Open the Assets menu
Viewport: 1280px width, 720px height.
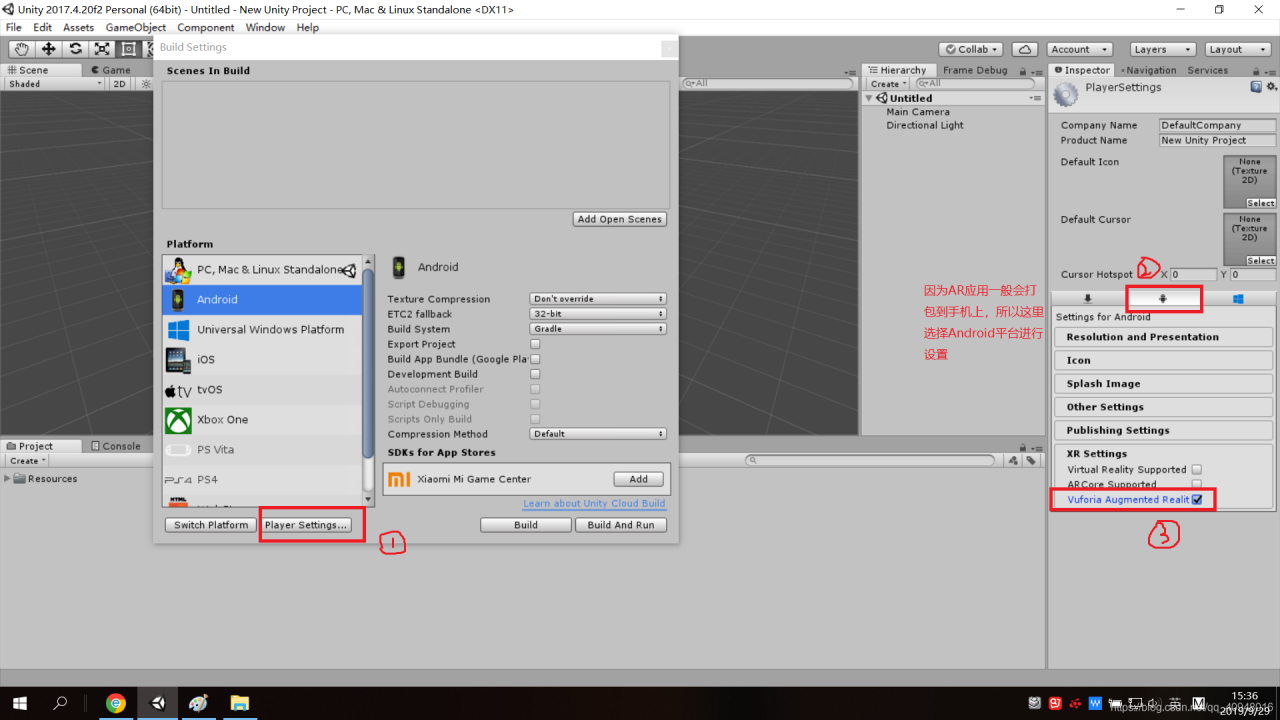tap(78, 27)
